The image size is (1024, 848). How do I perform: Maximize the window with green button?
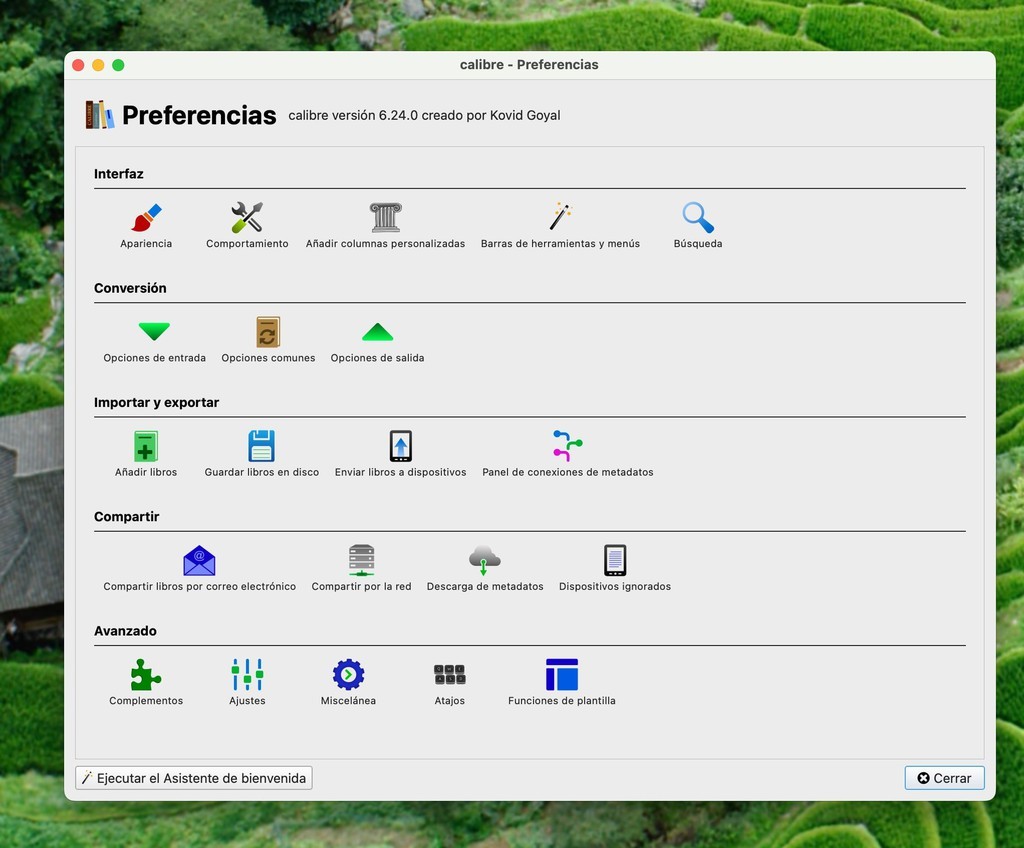[x=118, y=65]
